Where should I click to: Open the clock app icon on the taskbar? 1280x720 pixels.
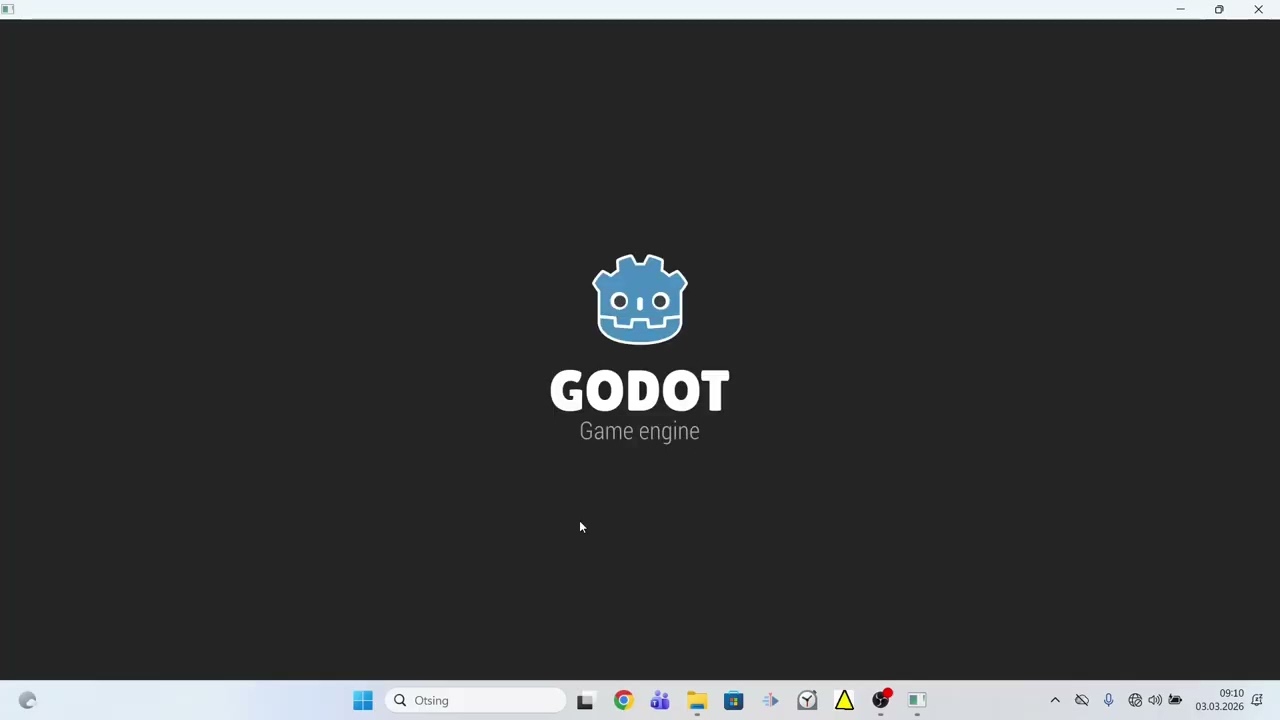pos(807,701)
